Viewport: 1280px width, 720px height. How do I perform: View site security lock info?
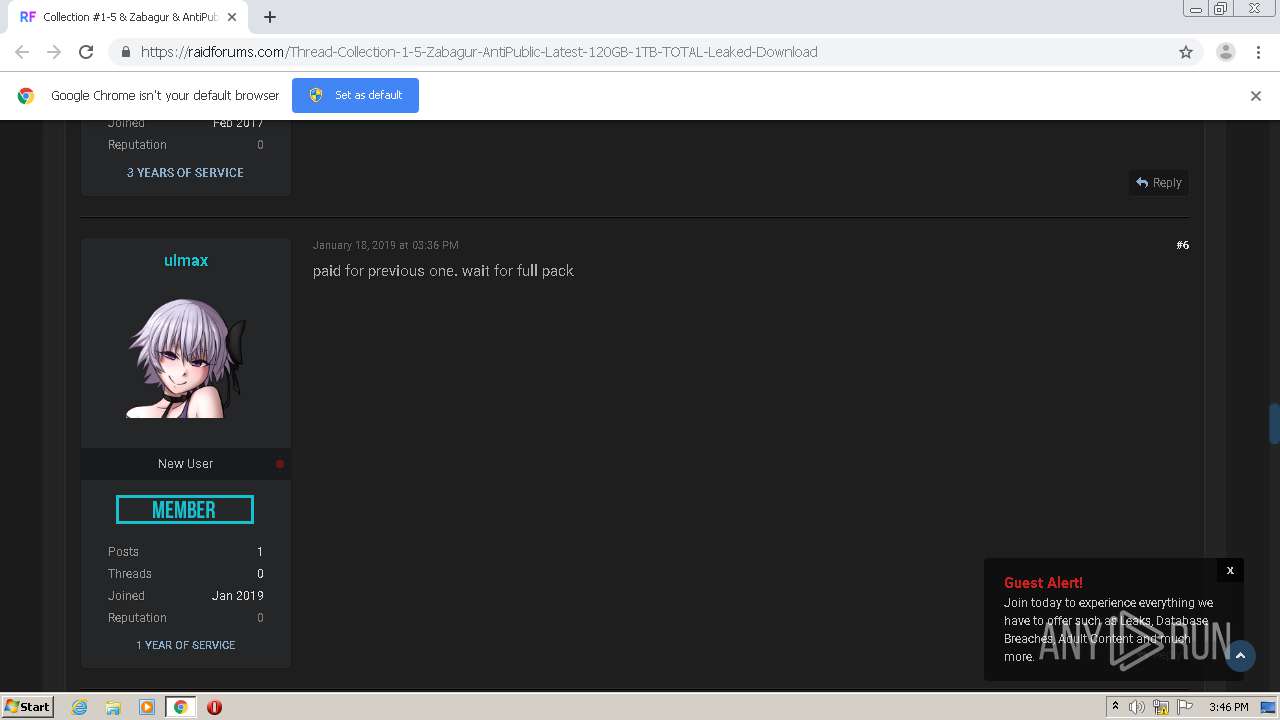(125, 52)
